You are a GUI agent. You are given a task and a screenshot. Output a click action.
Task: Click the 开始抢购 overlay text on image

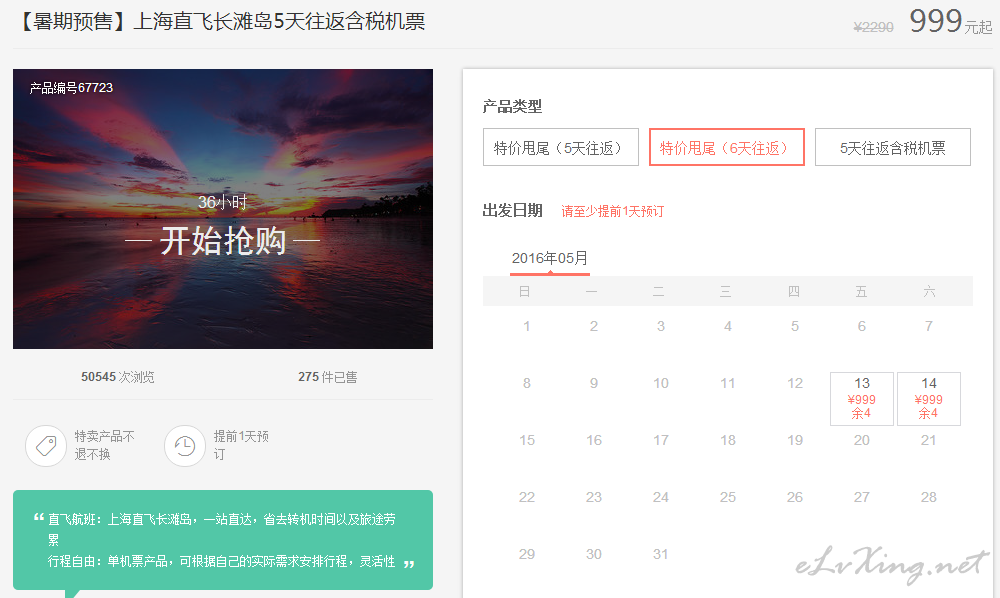coord(223,241)
